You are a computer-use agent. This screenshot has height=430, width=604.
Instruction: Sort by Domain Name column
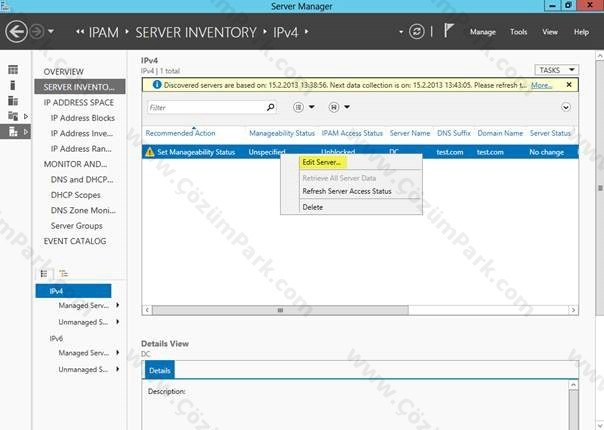point(500,133)
